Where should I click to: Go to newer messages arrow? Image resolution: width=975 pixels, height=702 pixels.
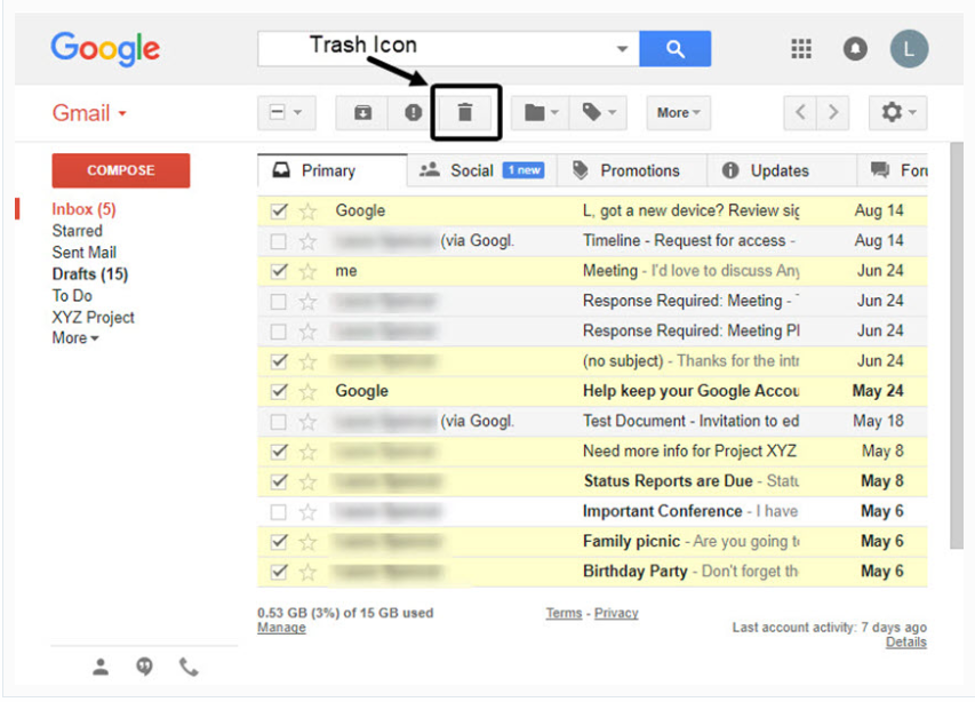tap(800, 113)
